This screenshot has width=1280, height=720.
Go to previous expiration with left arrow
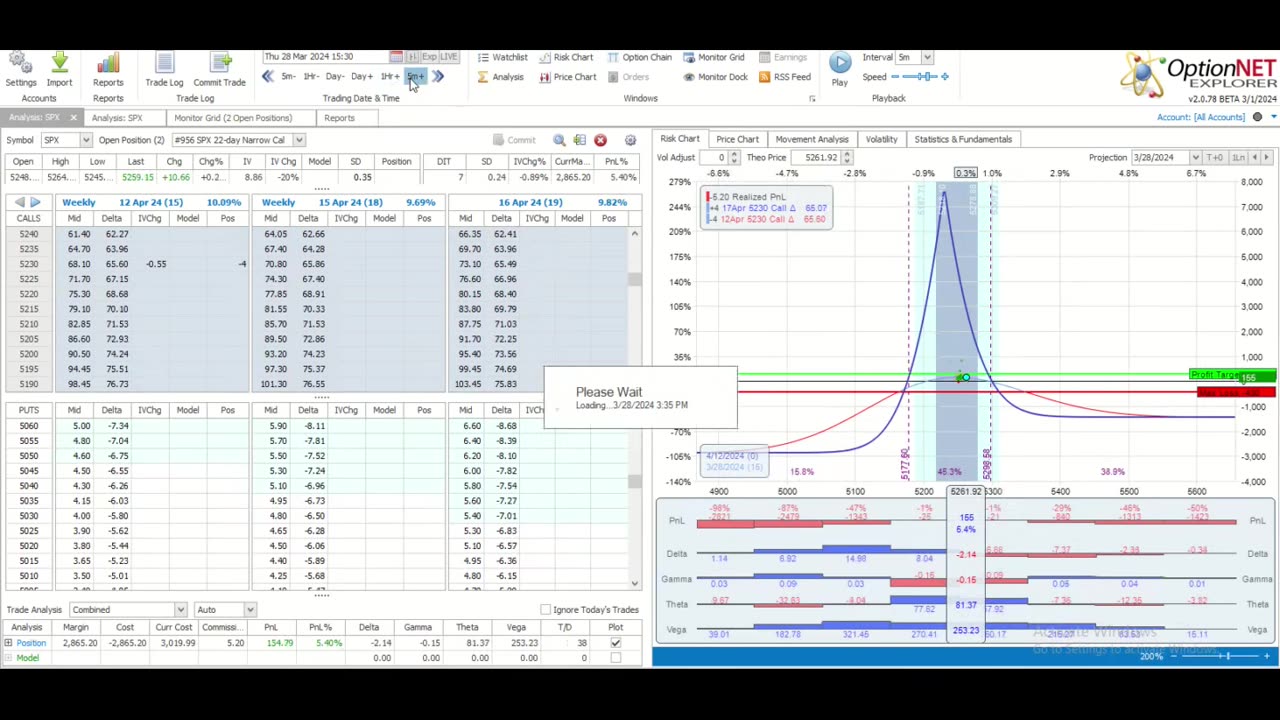19,203
